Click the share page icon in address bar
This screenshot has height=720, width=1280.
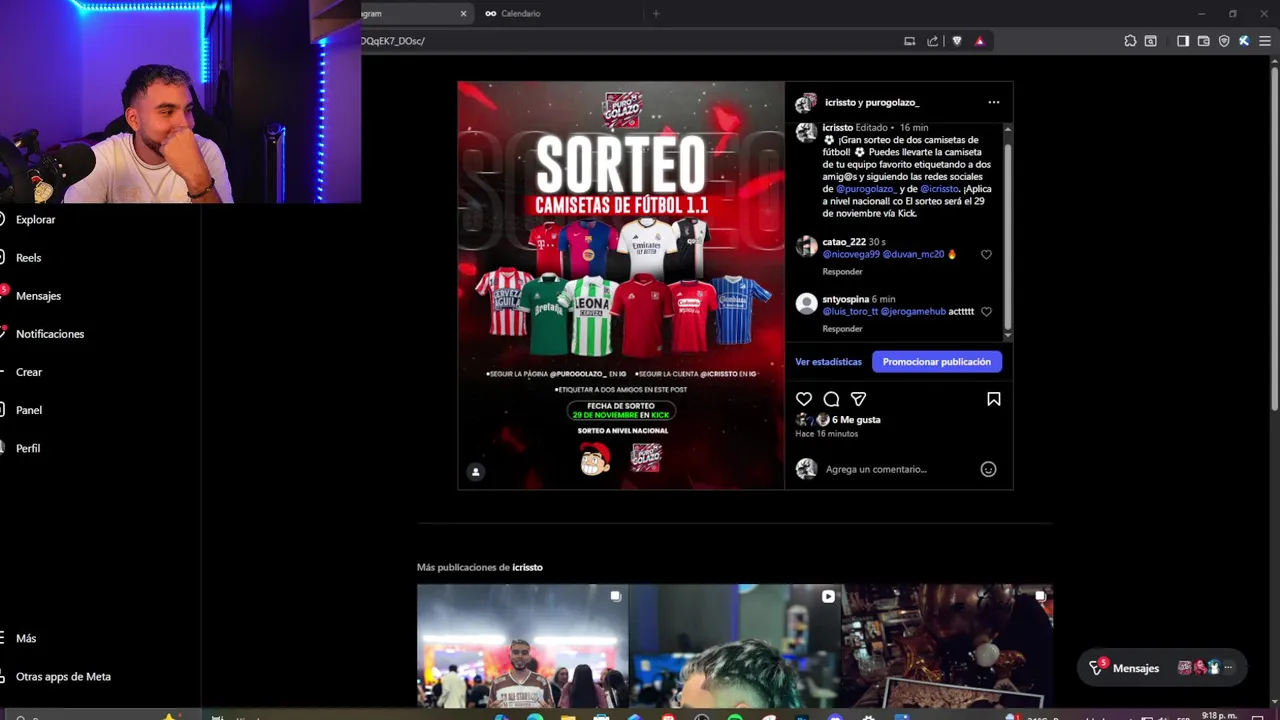pos(933,41)
